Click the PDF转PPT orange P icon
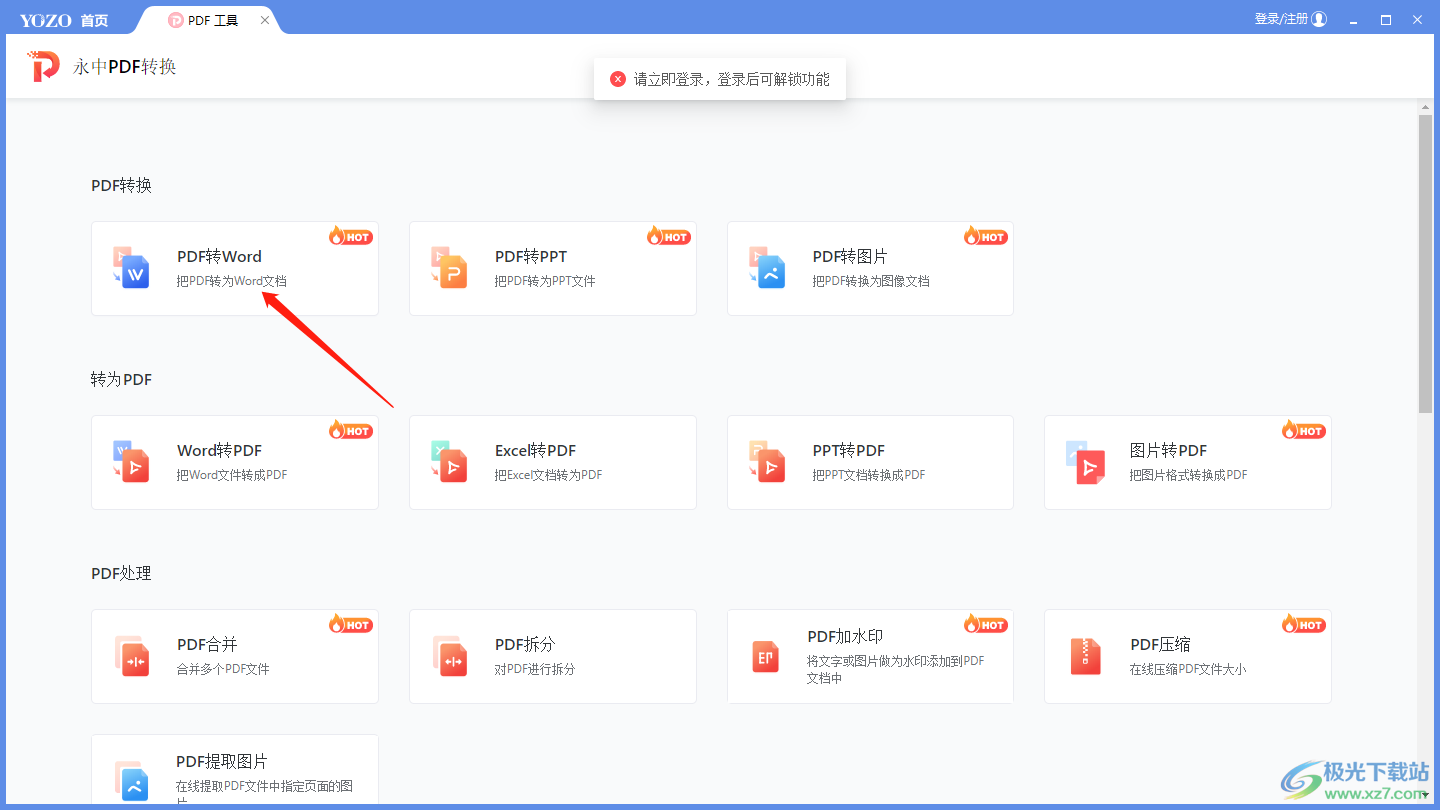Screen dimensions: 1440x810 coord(449,268)
